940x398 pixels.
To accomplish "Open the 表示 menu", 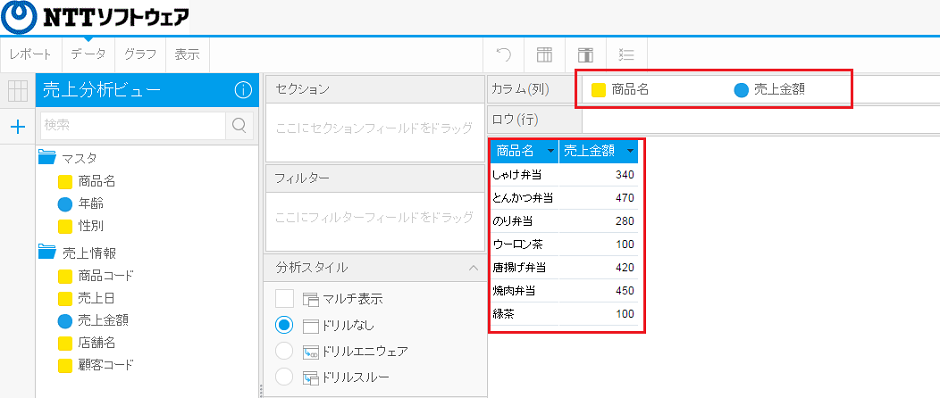I will tap(187, 55).
